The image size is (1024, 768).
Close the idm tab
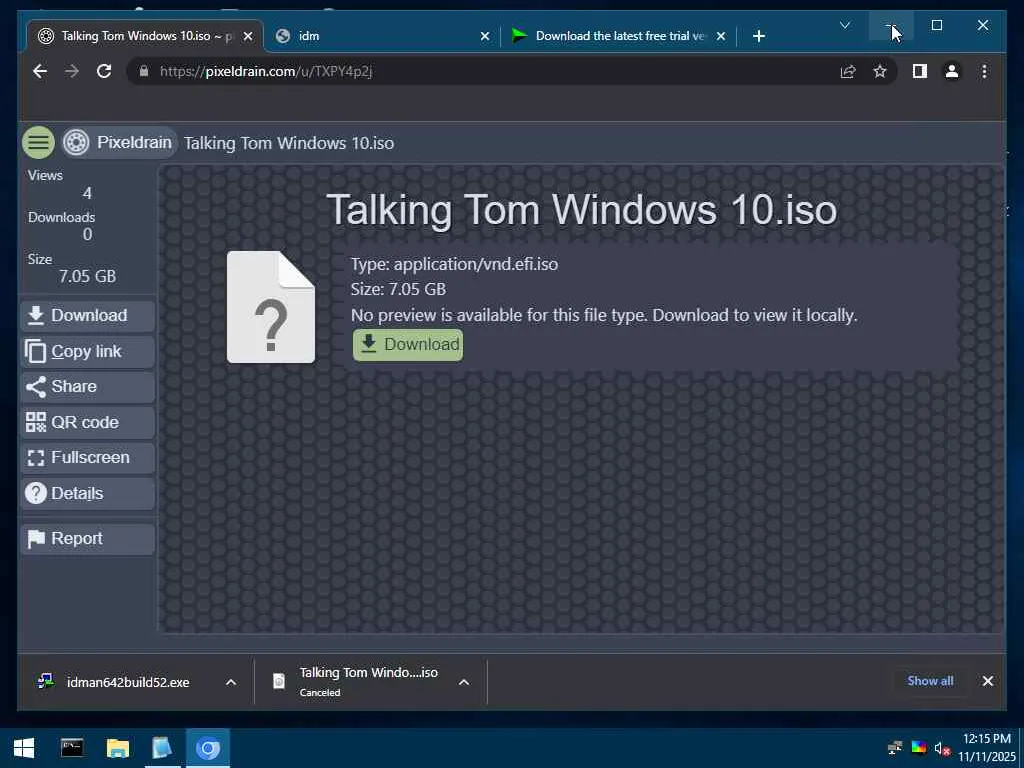(485, 37)
